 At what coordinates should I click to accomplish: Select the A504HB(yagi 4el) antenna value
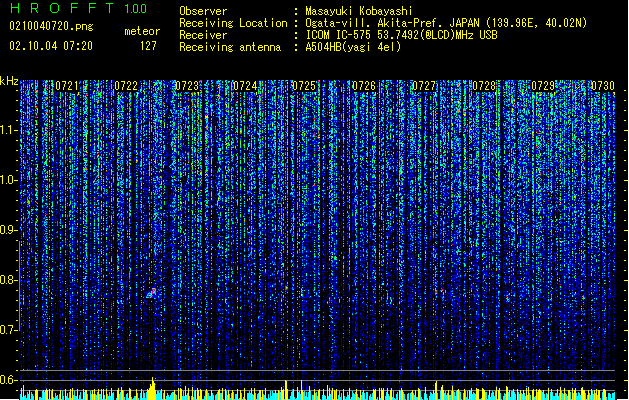[353, 47]
